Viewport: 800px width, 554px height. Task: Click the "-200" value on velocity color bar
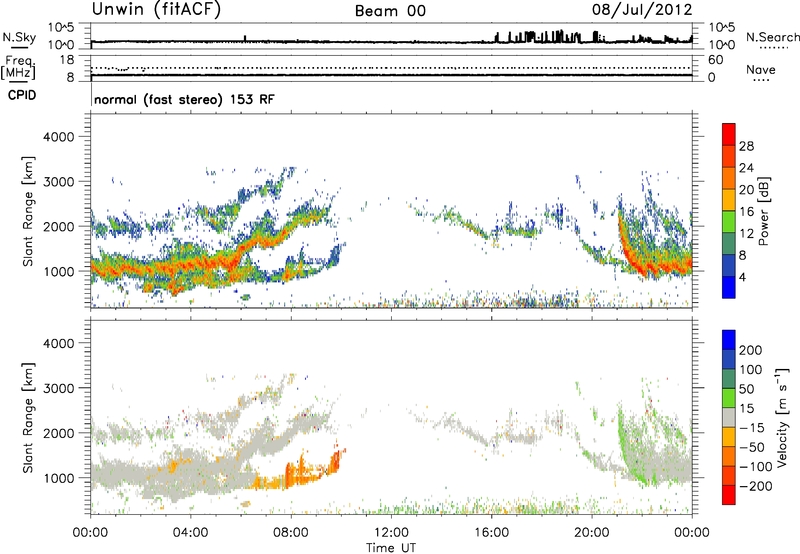755,486
